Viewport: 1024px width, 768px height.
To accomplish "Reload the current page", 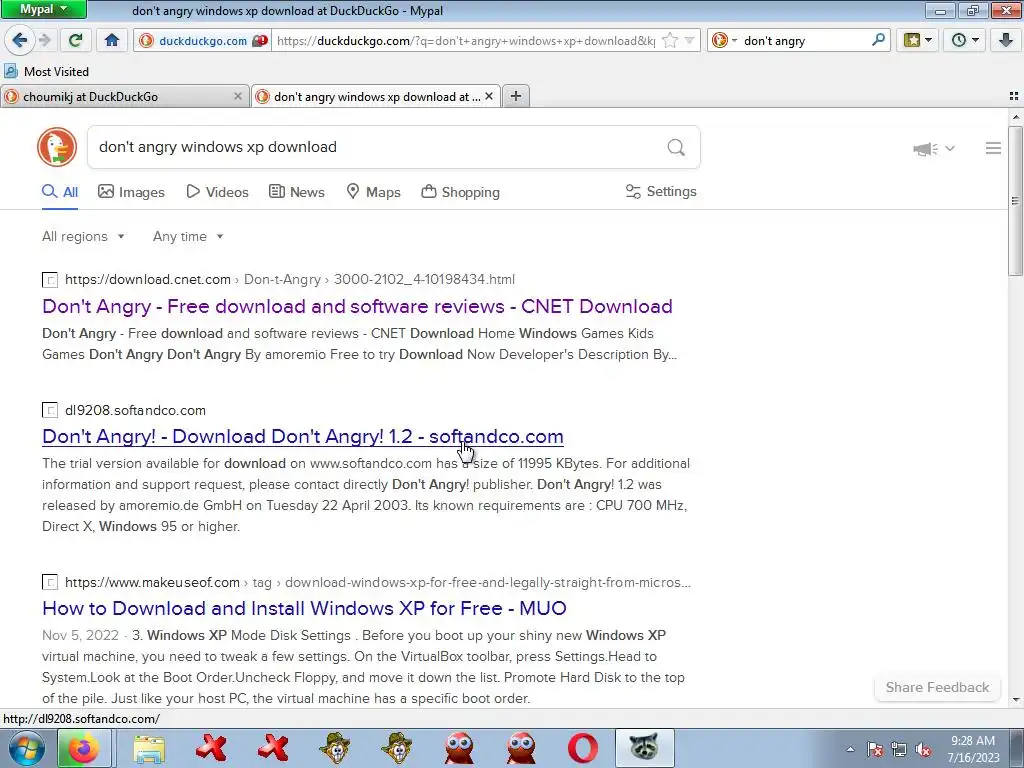I will pos(75,40).
